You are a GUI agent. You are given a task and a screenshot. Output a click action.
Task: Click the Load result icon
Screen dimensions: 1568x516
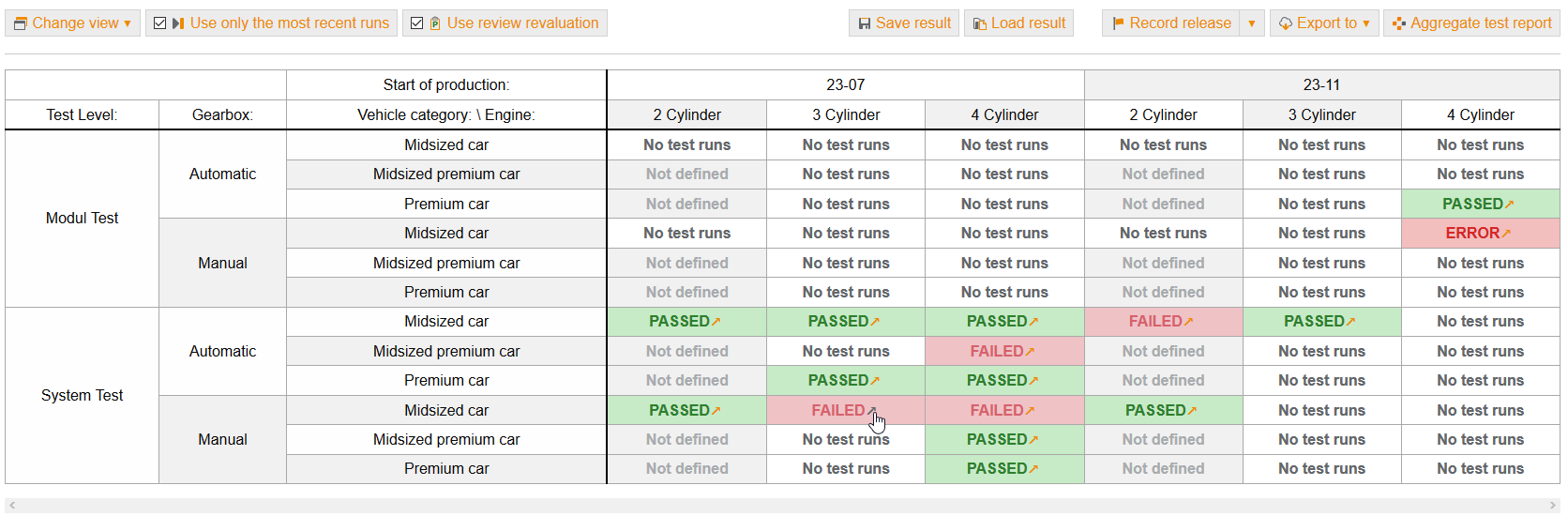(979, 23)
